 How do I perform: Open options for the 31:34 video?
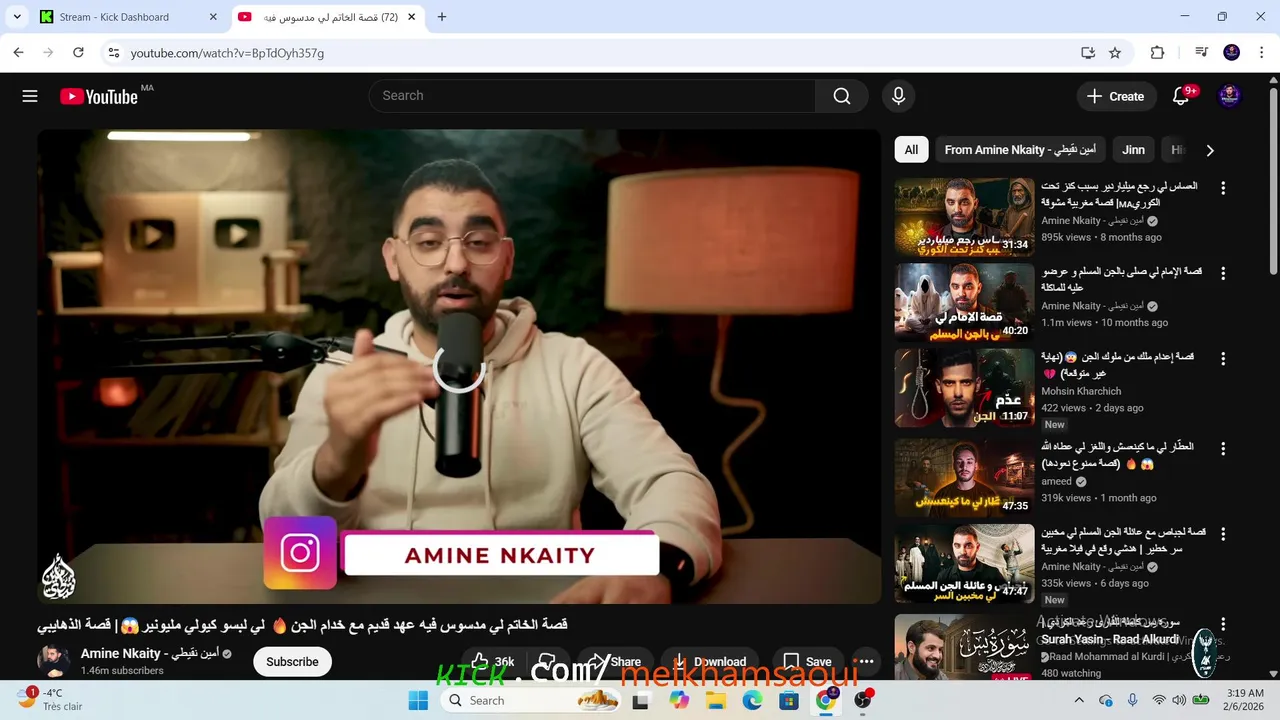click(x=1222, y=188)
